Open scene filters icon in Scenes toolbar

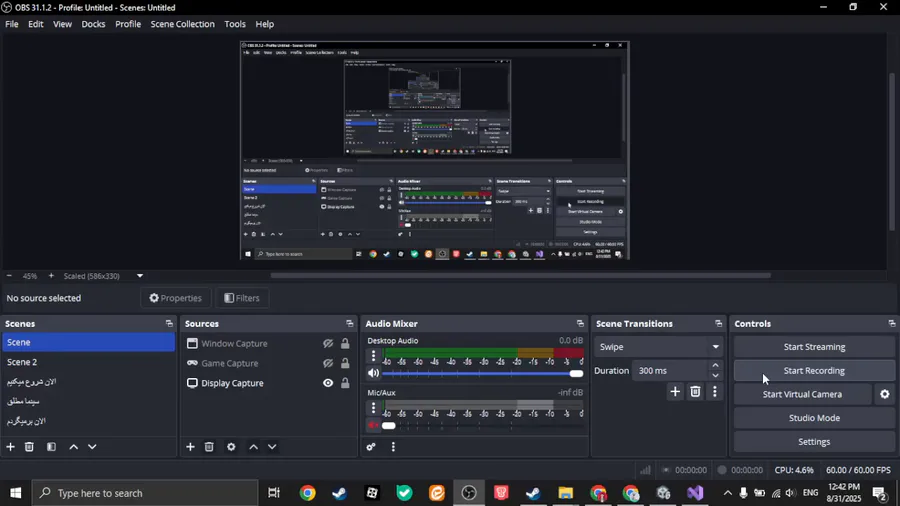(x=51, y=446)
